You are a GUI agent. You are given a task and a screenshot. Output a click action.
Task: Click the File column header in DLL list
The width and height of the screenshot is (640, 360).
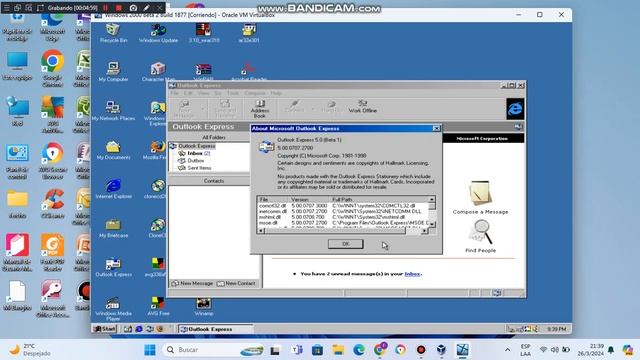(273, 200)
